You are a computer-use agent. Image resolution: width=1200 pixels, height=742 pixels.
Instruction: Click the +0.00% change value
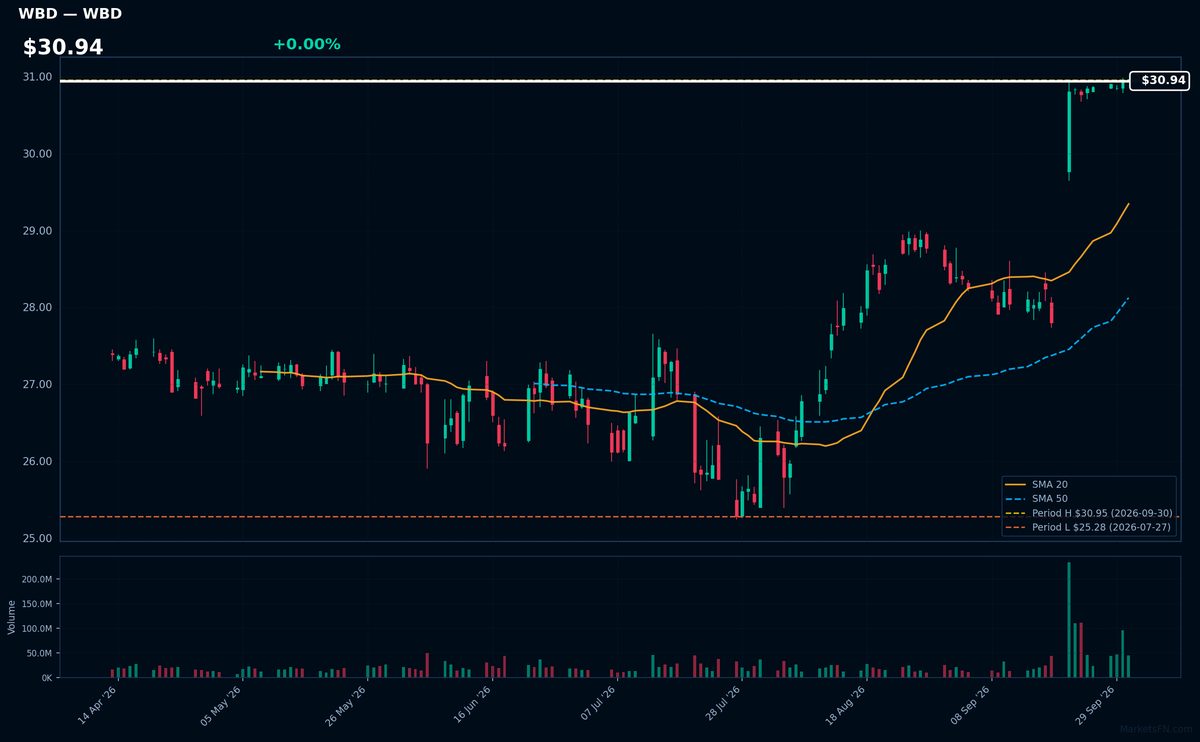point(306,44)
